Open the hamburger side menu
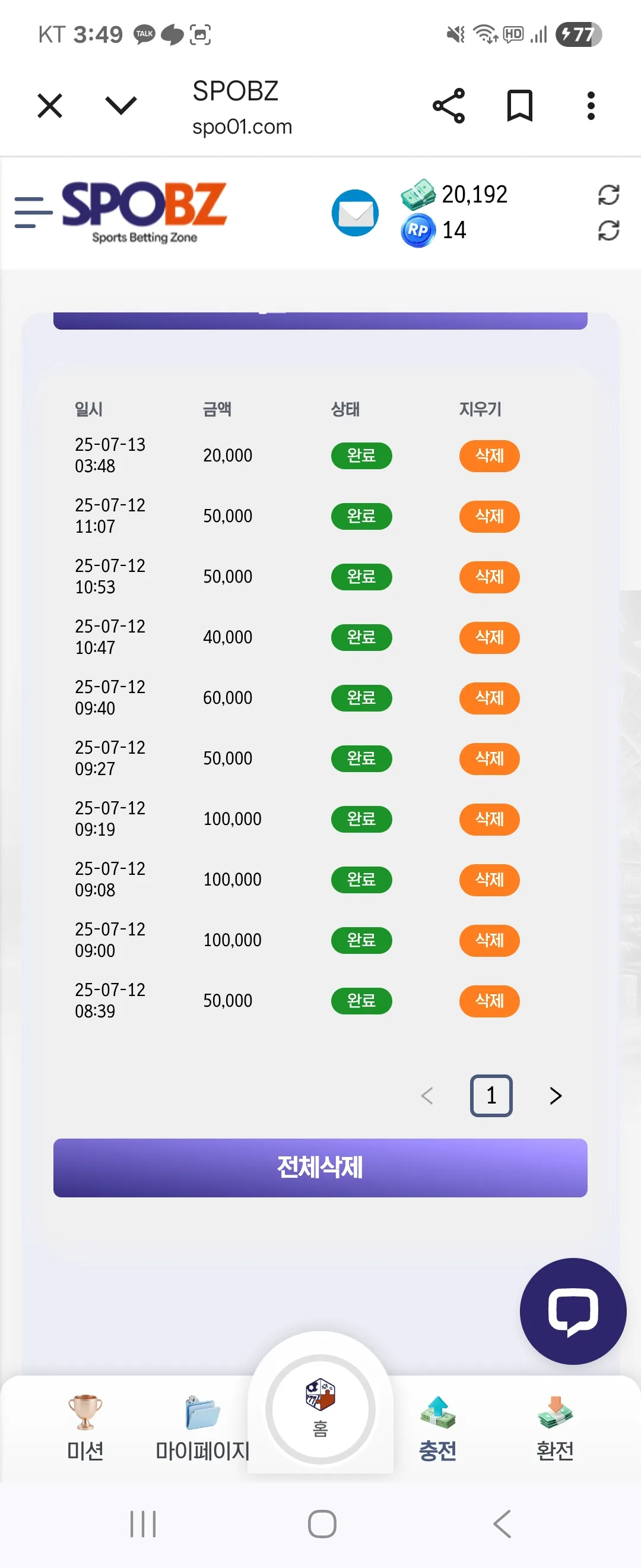The image size is (641, 1568). (x=33, y=213)
